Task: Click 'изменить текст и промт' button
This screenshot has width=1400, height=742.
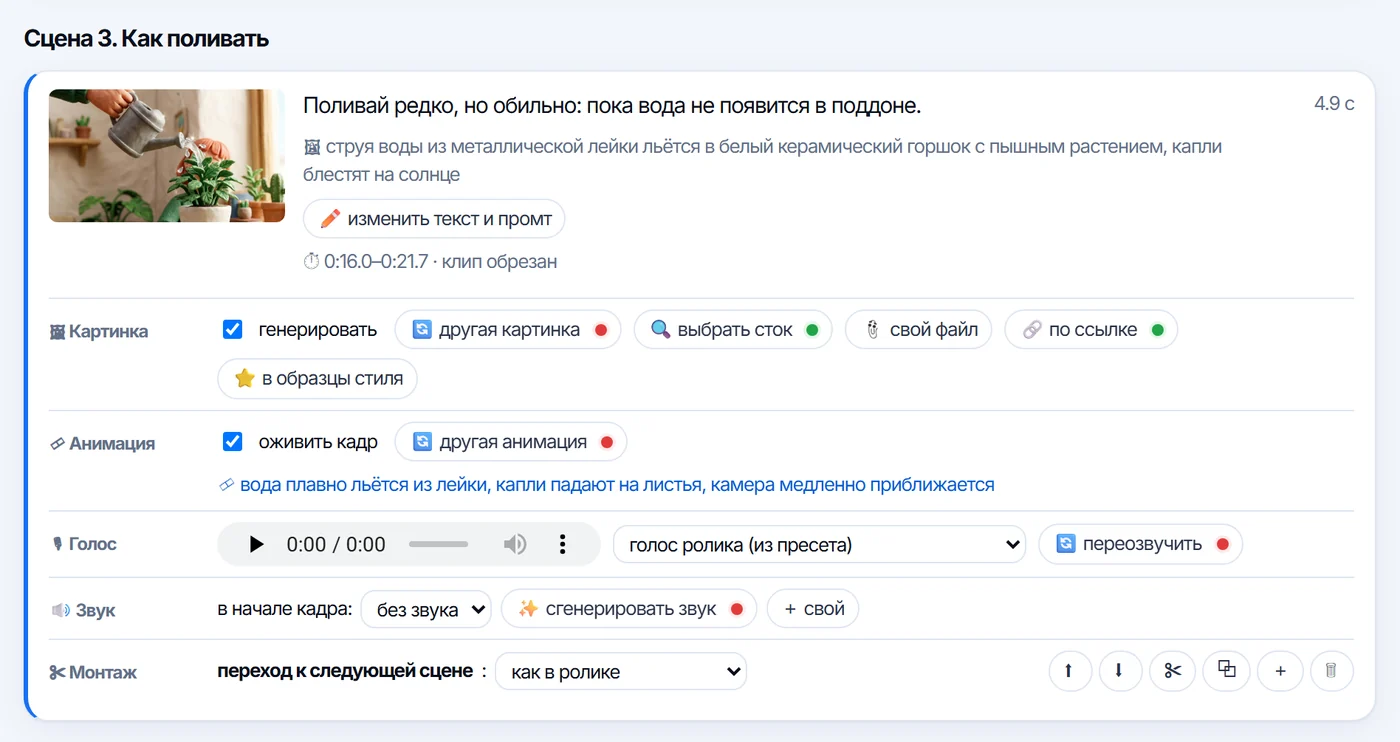Action: [434, 218]
